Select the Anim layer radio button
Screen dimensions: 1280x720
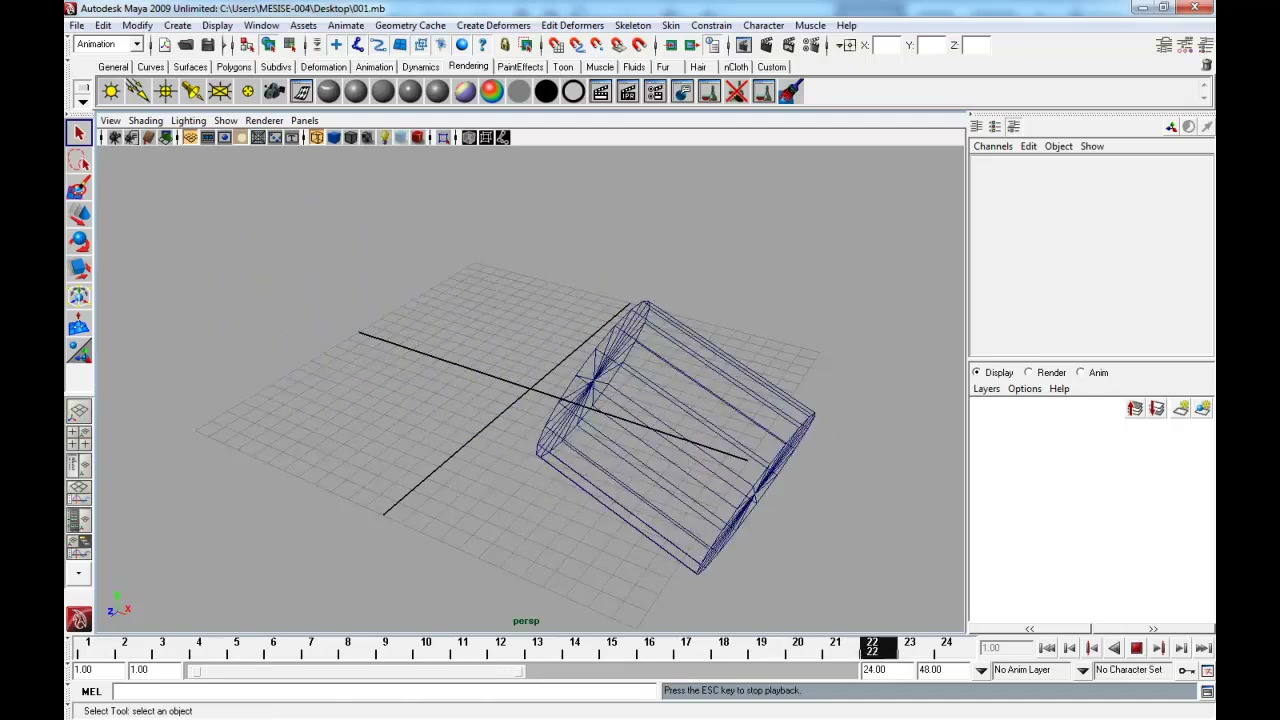pos(1081,372)
